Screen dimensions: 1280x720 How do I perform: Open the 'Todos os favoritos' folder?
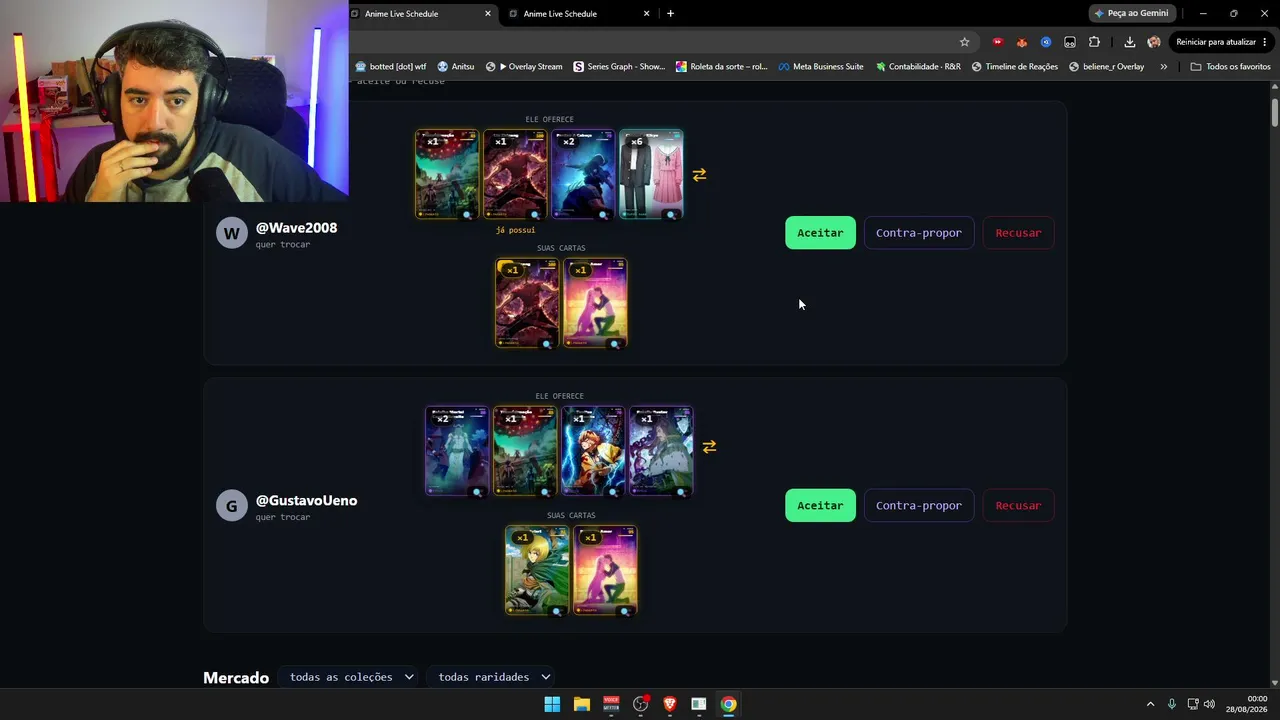(x=1230, y=67)
